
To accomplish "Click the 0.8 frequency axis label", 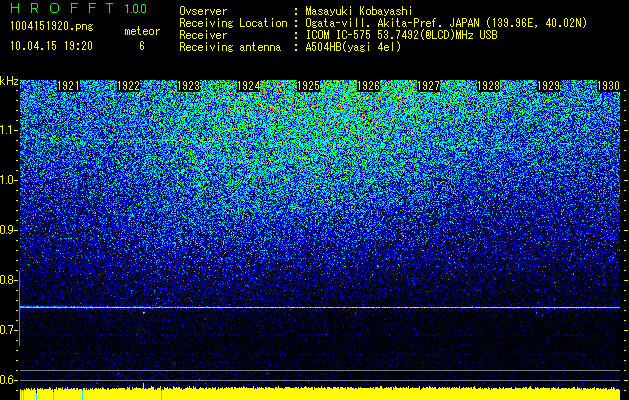I will pos(8,280).
